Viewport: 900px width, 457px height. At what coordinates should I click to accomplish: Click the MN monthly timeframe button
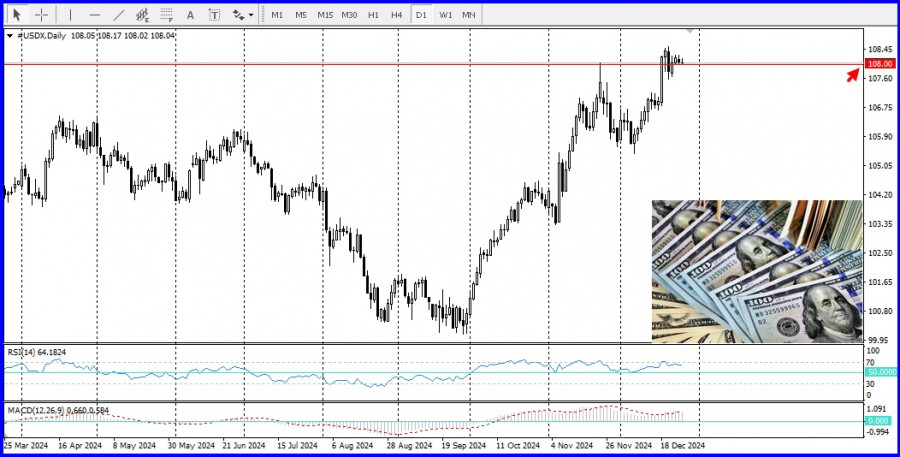pyautogui.click(x=468, y=15)
